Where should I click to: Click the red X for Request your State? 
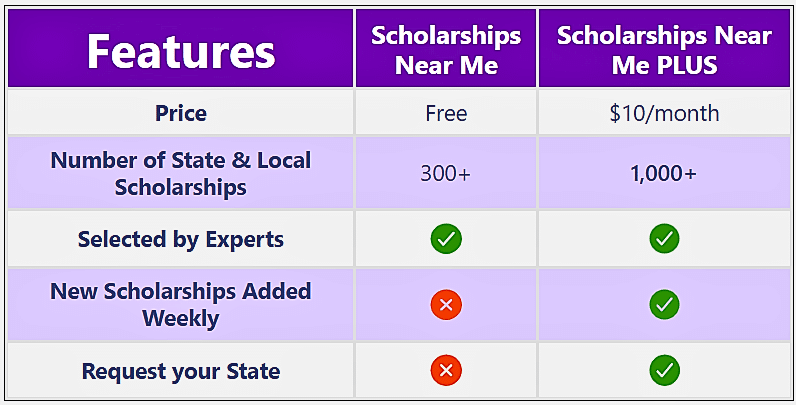tap(446, 370)
